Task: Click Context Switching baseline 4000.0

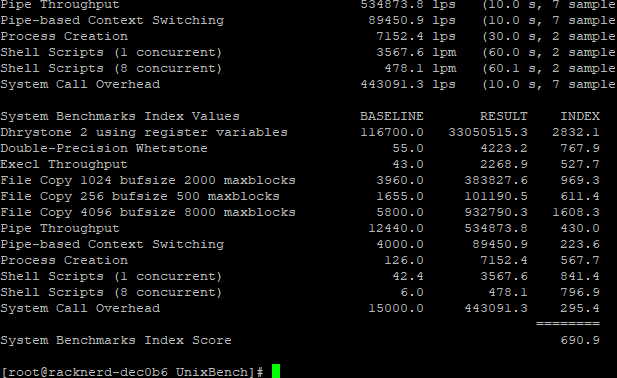Action: 400,244
